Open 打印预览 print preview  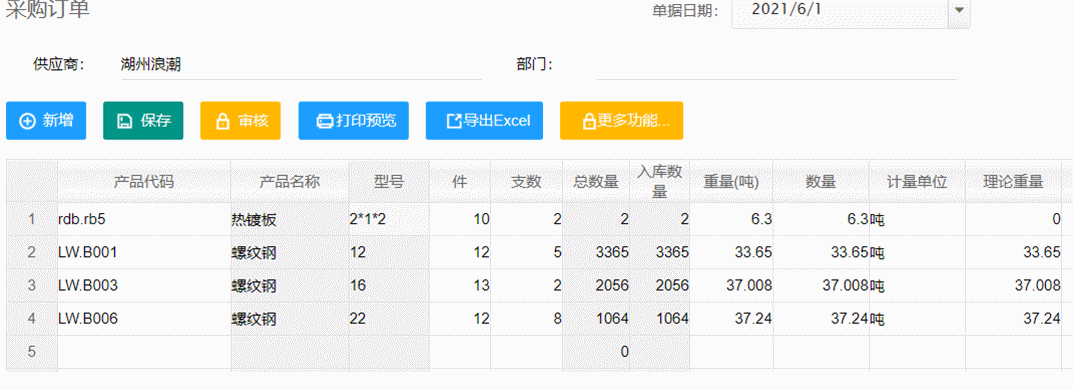tap(353, 121)
